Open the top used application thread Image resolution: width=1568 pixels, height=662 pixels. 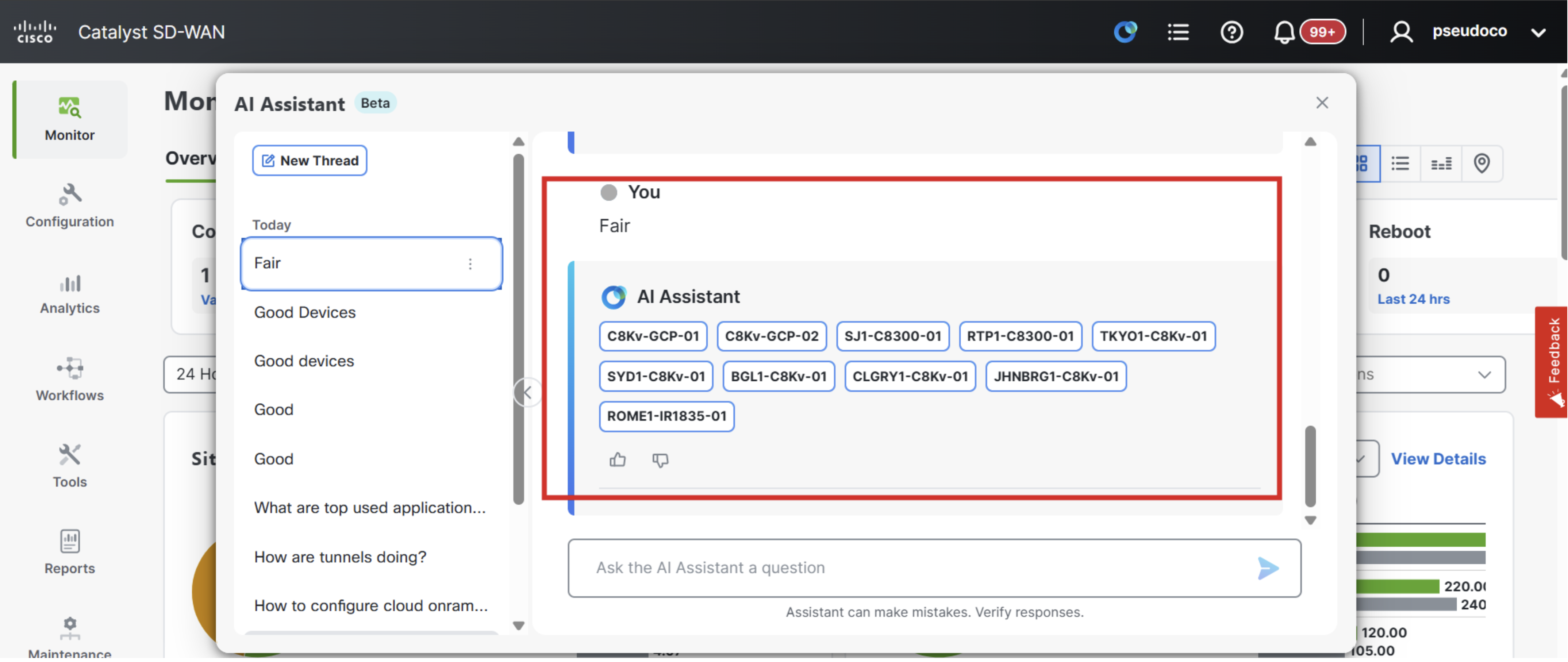(x=369, y=508)
